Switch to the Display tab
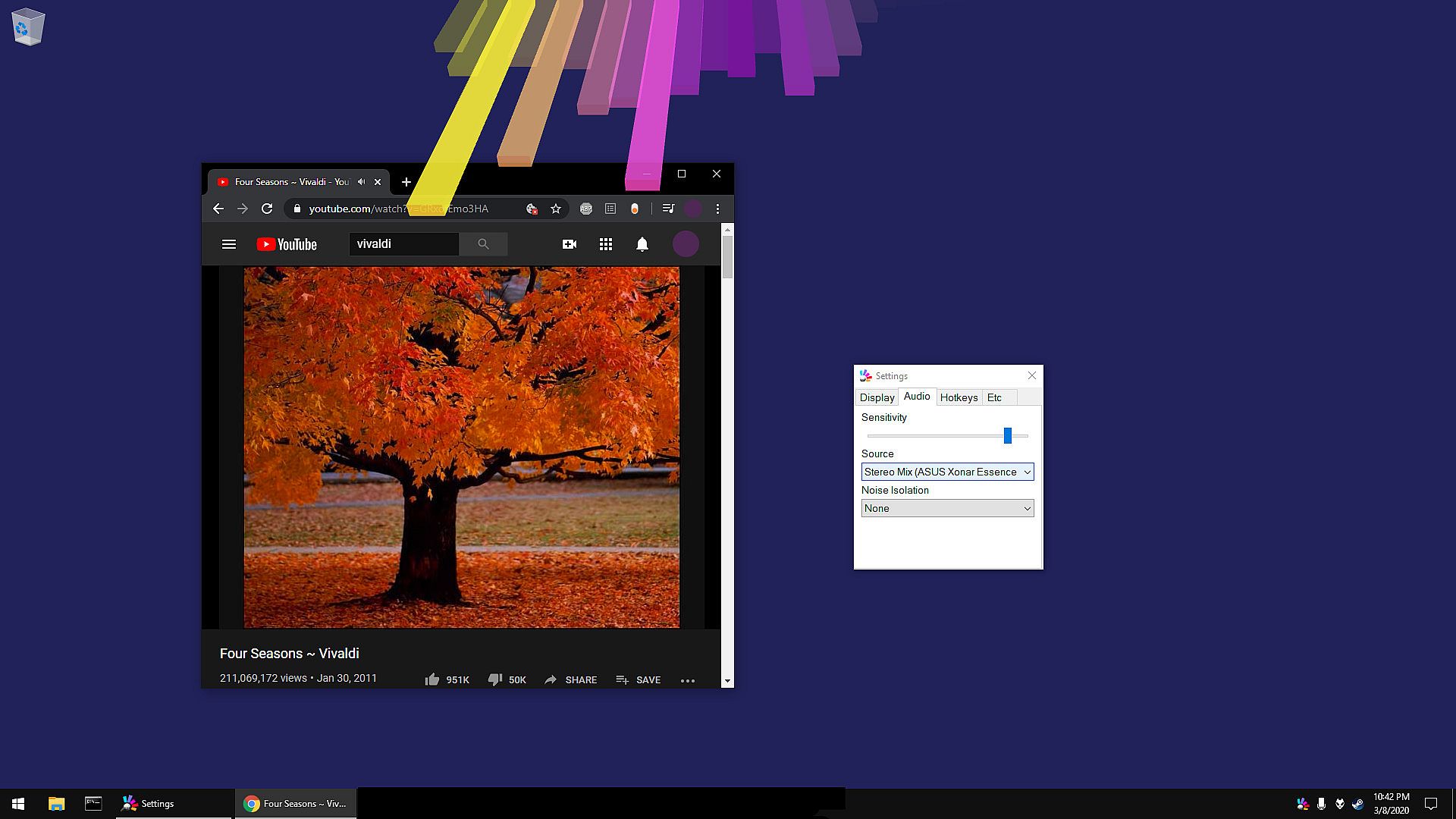1456x819 pixels. pos(877,397)
